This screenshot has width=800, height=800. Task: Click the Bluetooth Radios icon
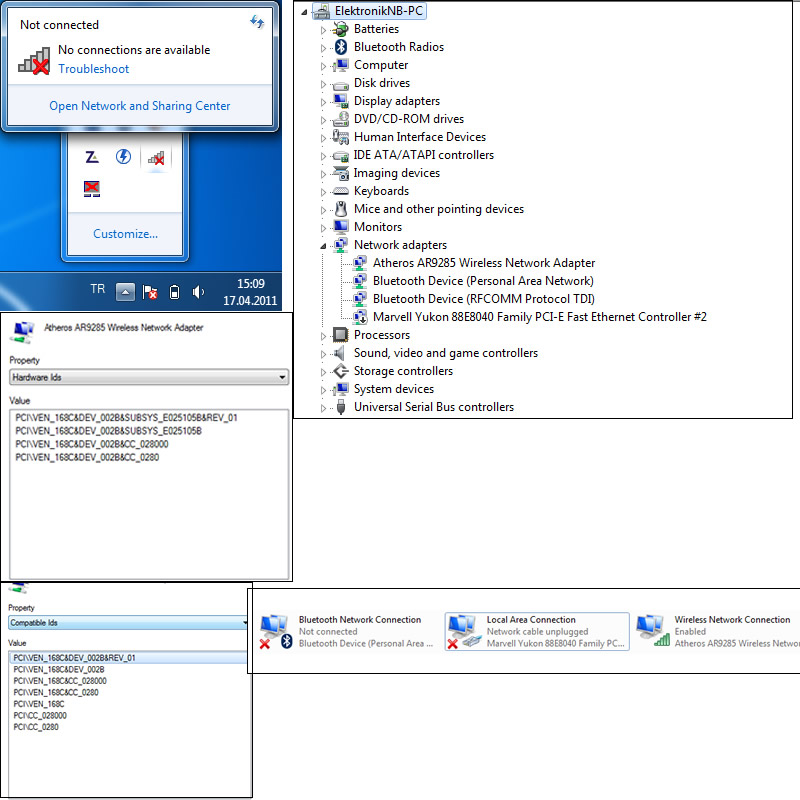[341, 47]
